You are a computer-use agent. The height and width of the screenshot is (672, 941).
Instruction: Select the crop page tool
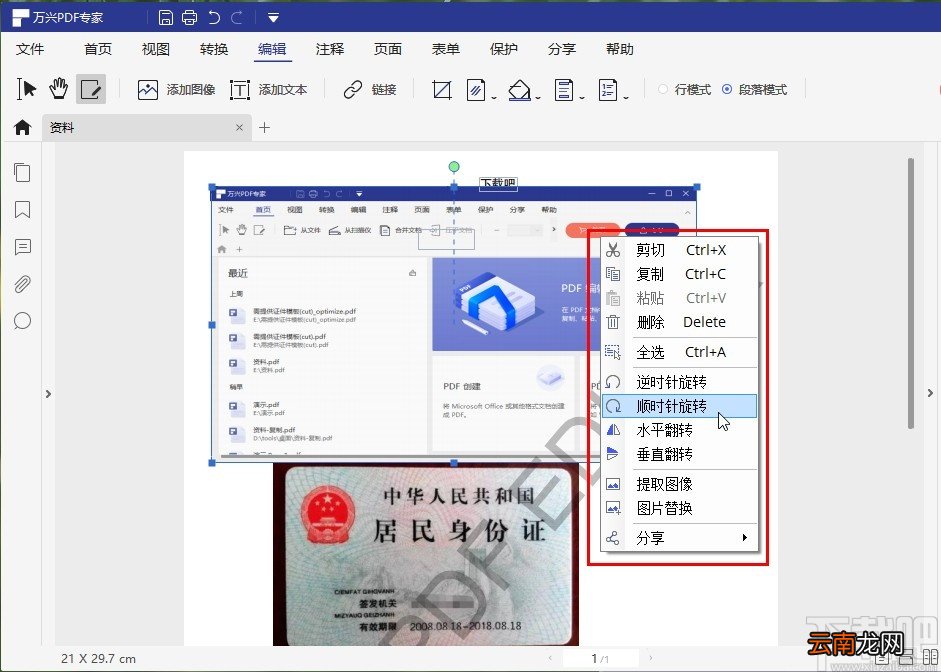[x=442, y=90]
